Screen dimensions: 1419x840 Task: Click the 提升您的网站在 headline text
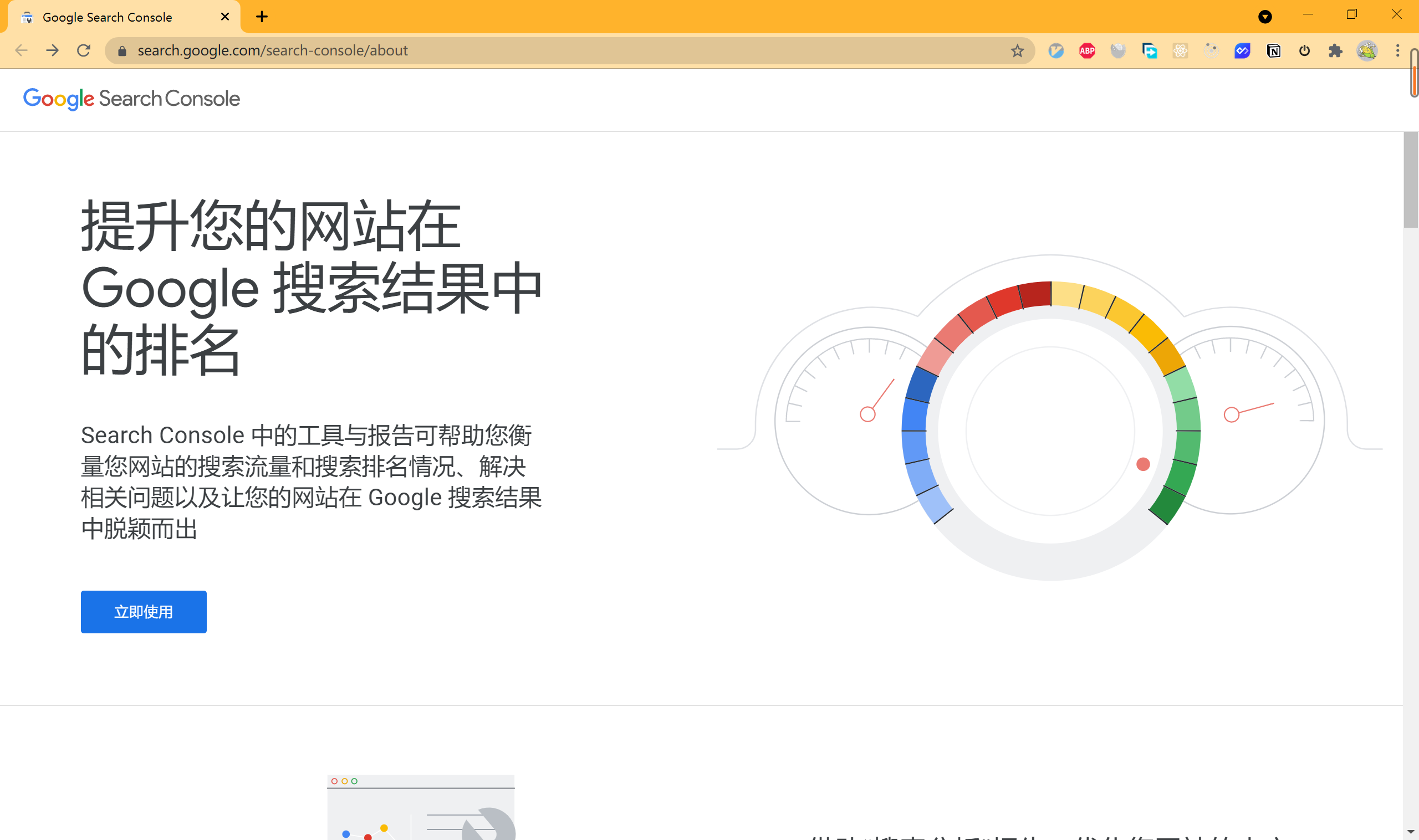pyautogui.click(x=271, y=226)
